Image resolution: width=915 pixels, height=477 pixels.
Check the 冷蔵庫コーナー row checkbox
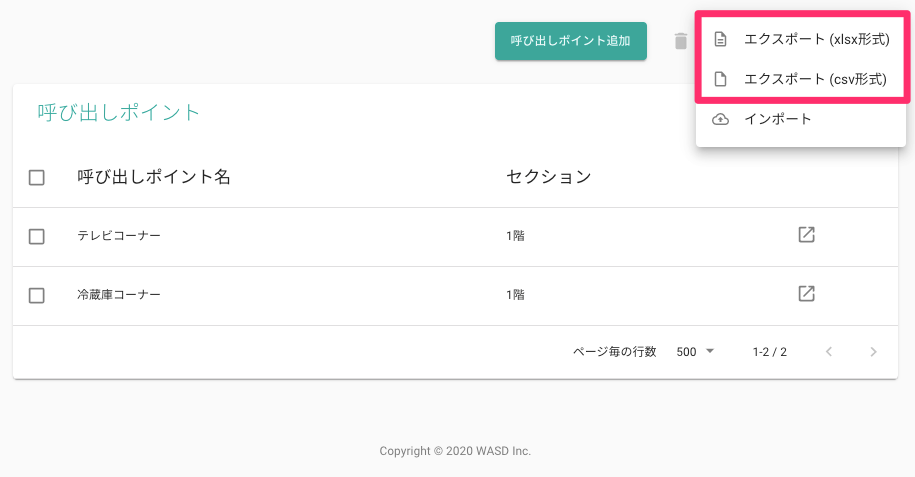click(x=37, y=295)
